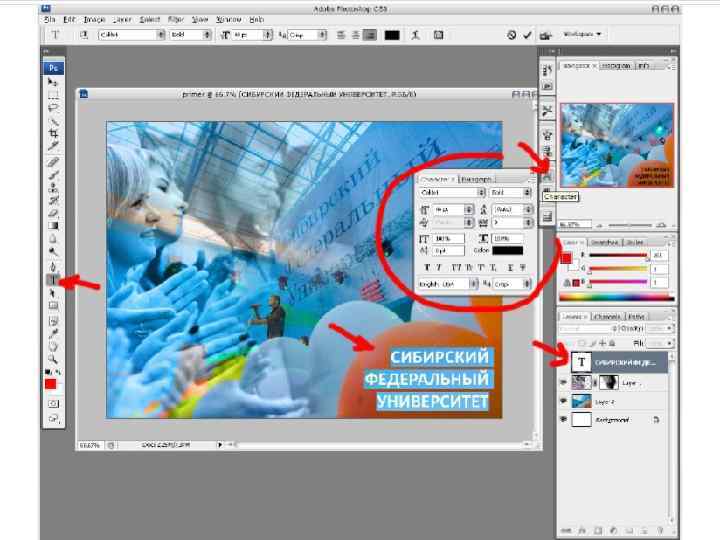Toggle Faux Bold in Character panel
The image size is (720, 540).
(427, 267)
